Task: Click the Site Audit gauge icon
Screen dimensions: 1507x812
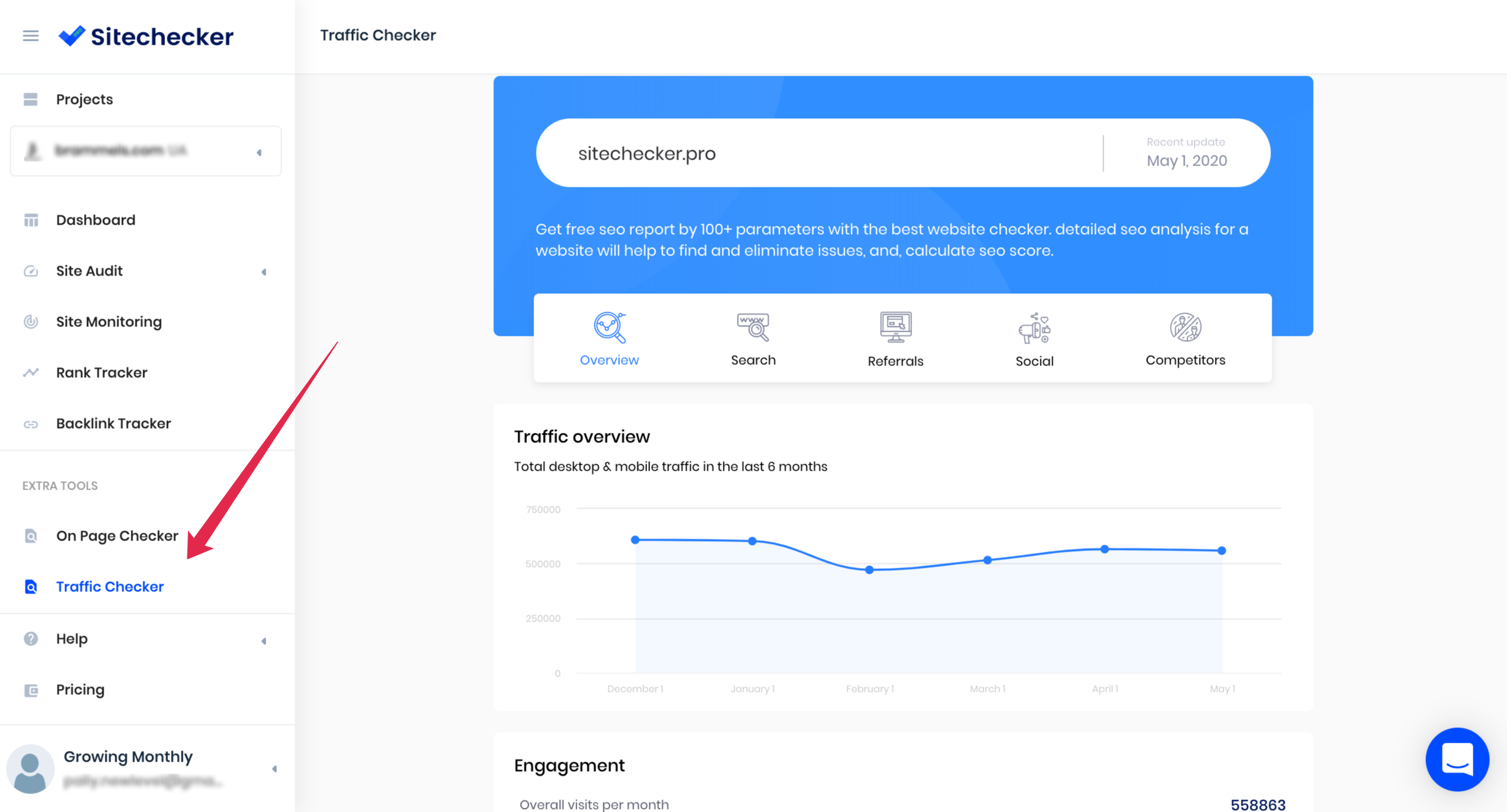Action: coord(31,271)
